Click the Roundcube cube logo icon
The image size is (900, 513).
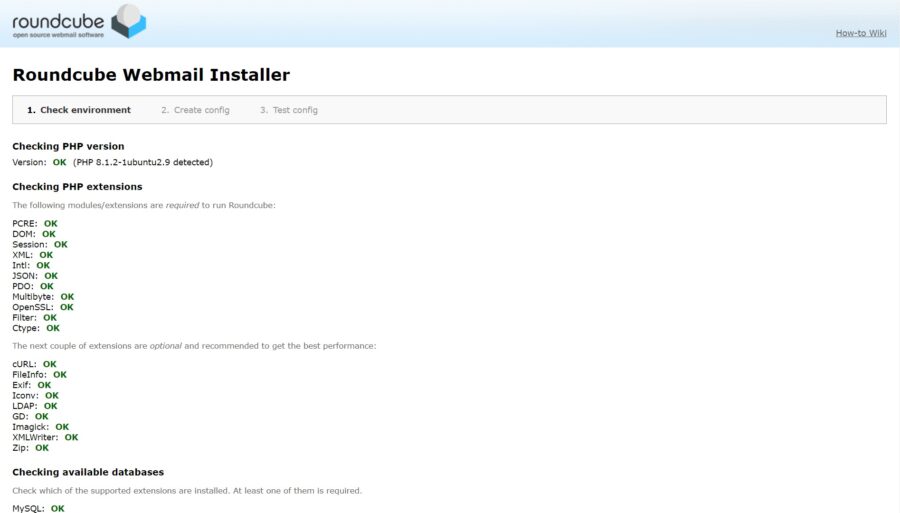(128, 20)
